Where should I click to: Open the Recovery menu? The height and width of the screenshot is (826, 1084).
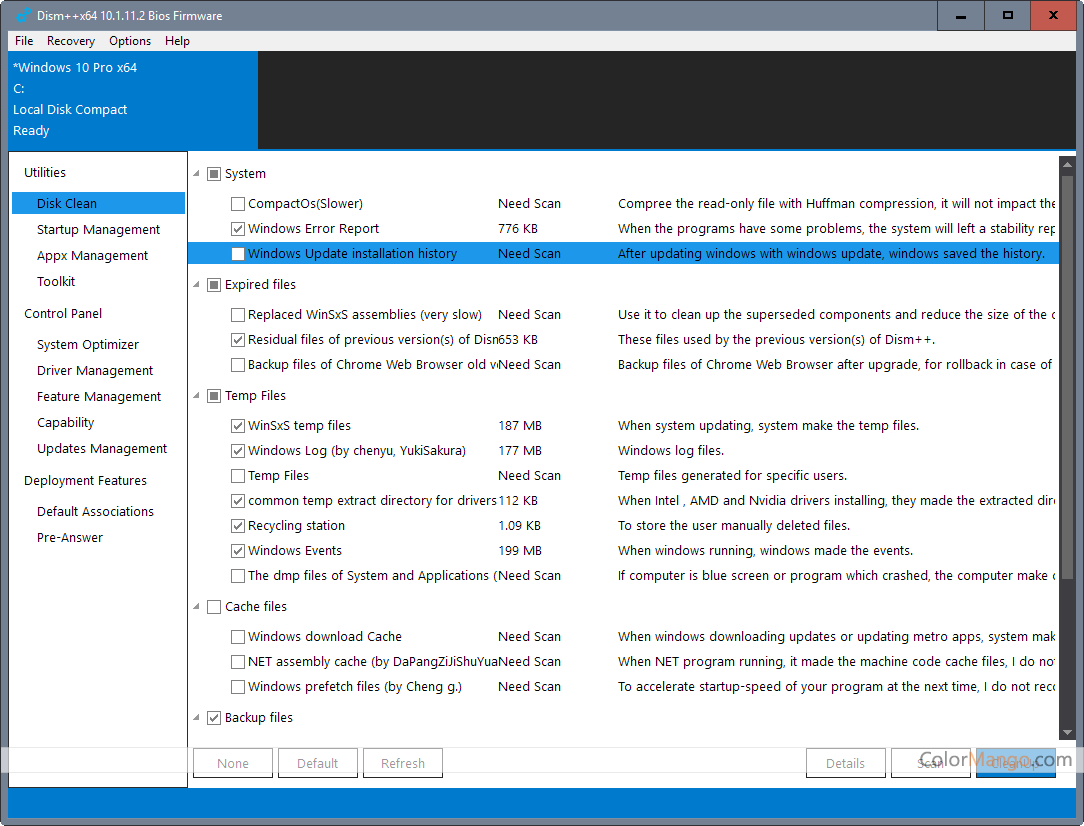71,41
